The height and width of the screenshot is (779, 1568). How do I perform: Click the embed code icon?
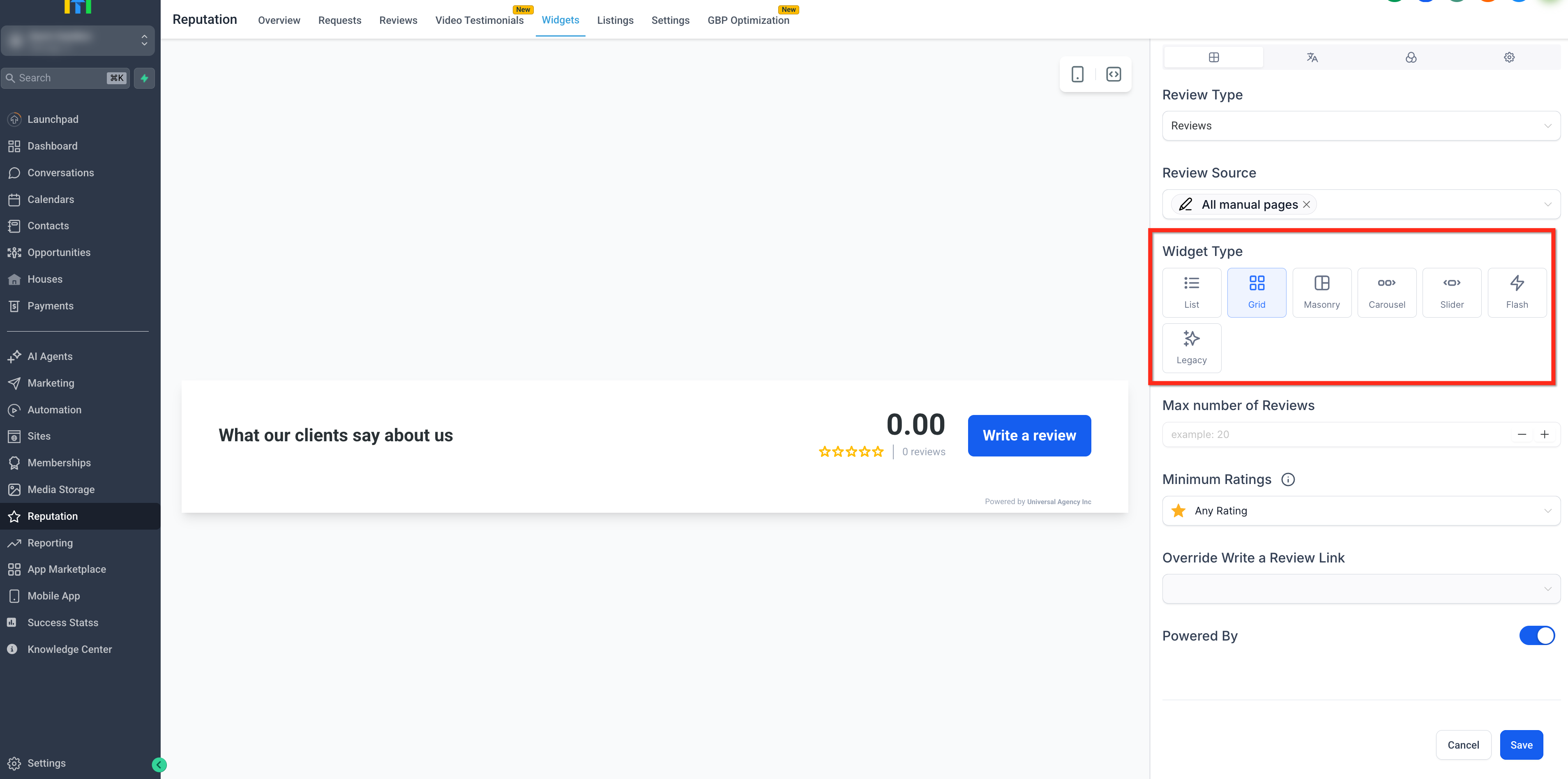click(1113, 74)
